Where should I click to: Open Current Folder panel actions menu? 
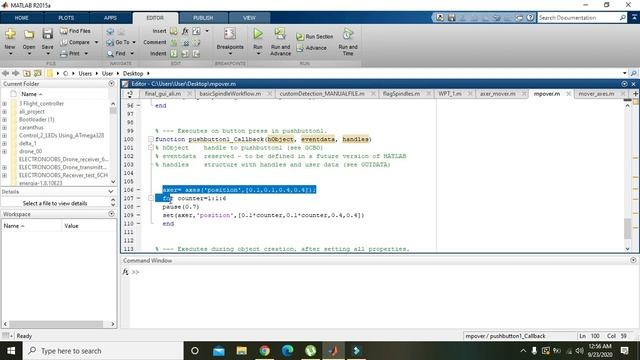coord(111,84)
